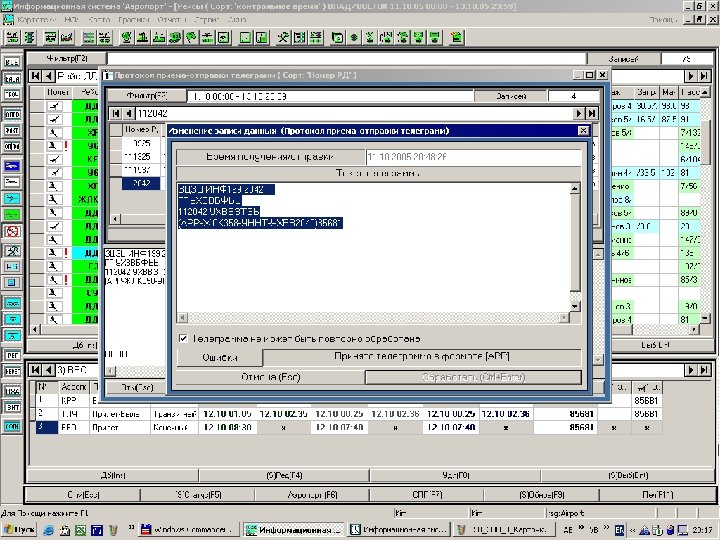The width and height of the screenshot is (720, 540).
Task: Click the telegram text scrollbar up arrow
Action: (x=574, y=189)
